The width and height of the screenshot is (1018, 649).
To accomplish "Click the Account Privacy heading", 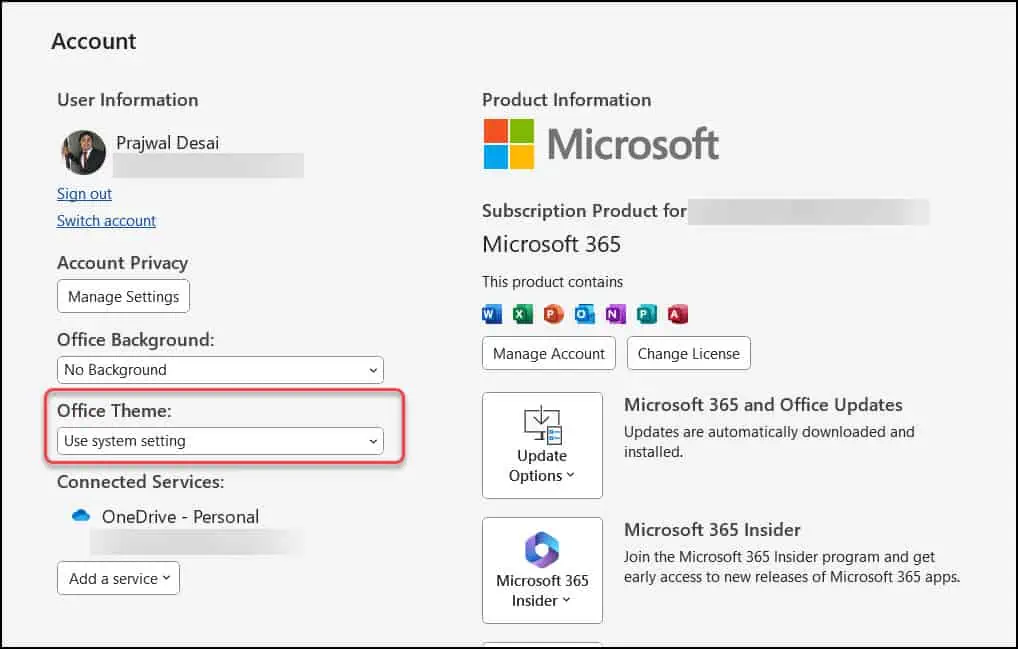I will [123, 263].
